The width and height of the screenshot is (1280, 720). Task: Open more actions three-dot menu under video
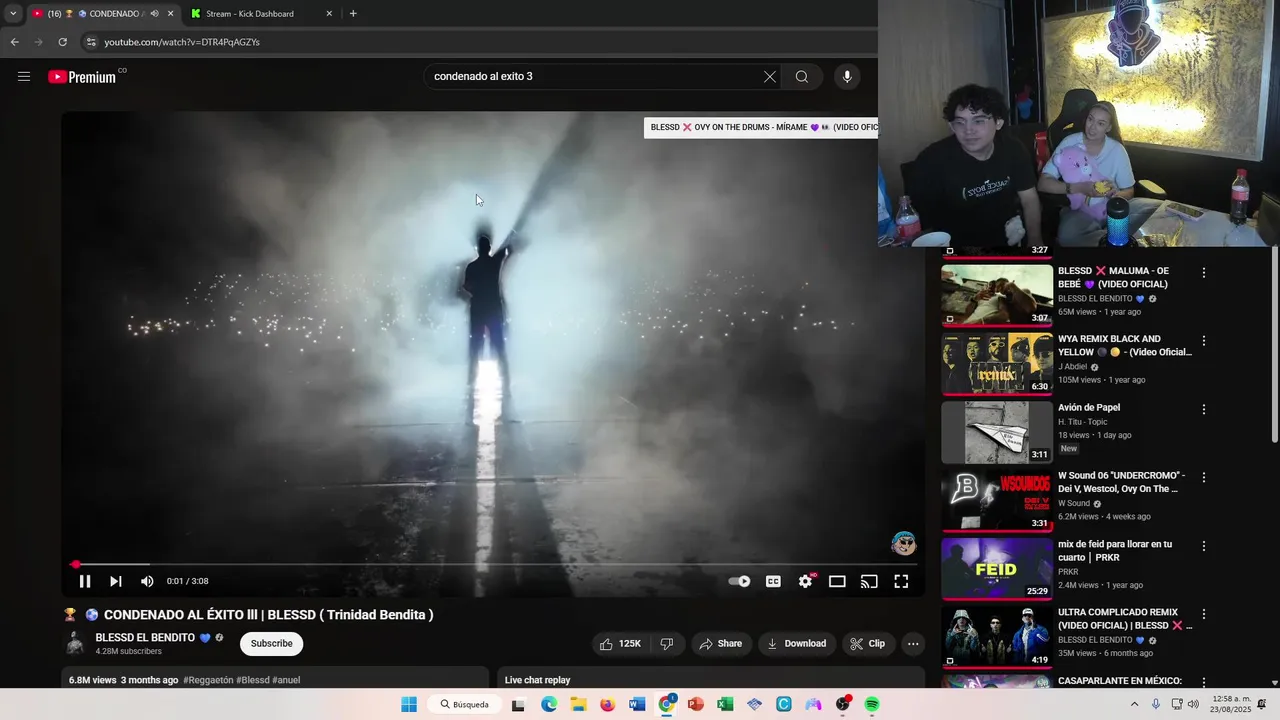click(x=913, y=644)
